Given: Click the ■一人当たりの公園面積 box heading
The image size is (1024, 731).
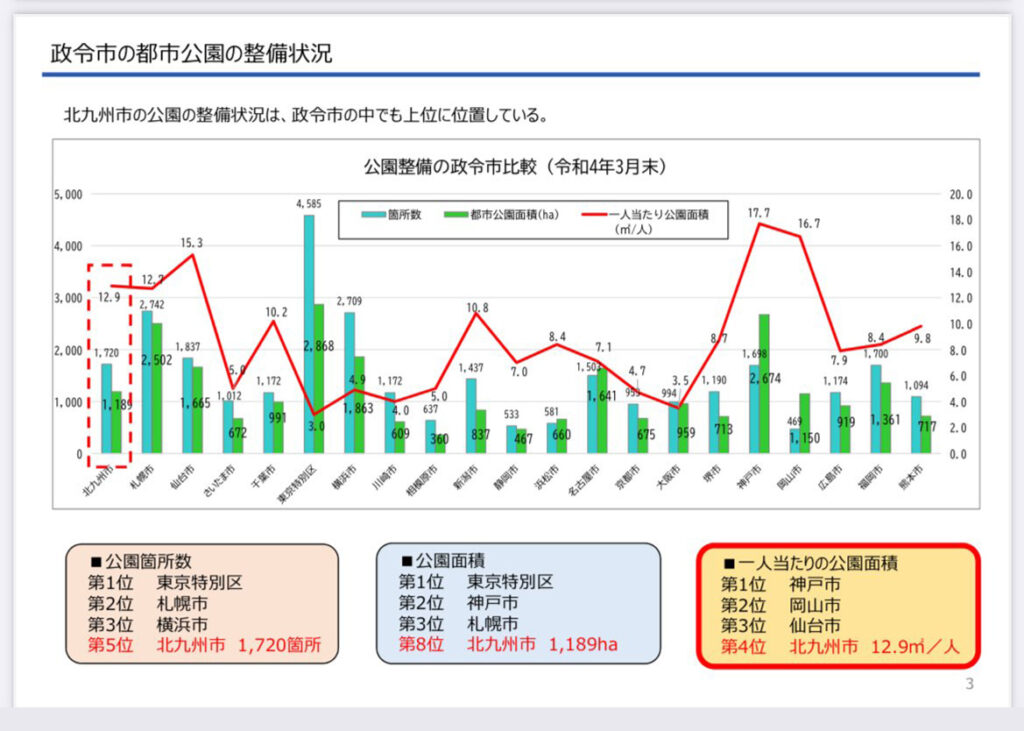Looking at the screenshot, I should [810, 563].
